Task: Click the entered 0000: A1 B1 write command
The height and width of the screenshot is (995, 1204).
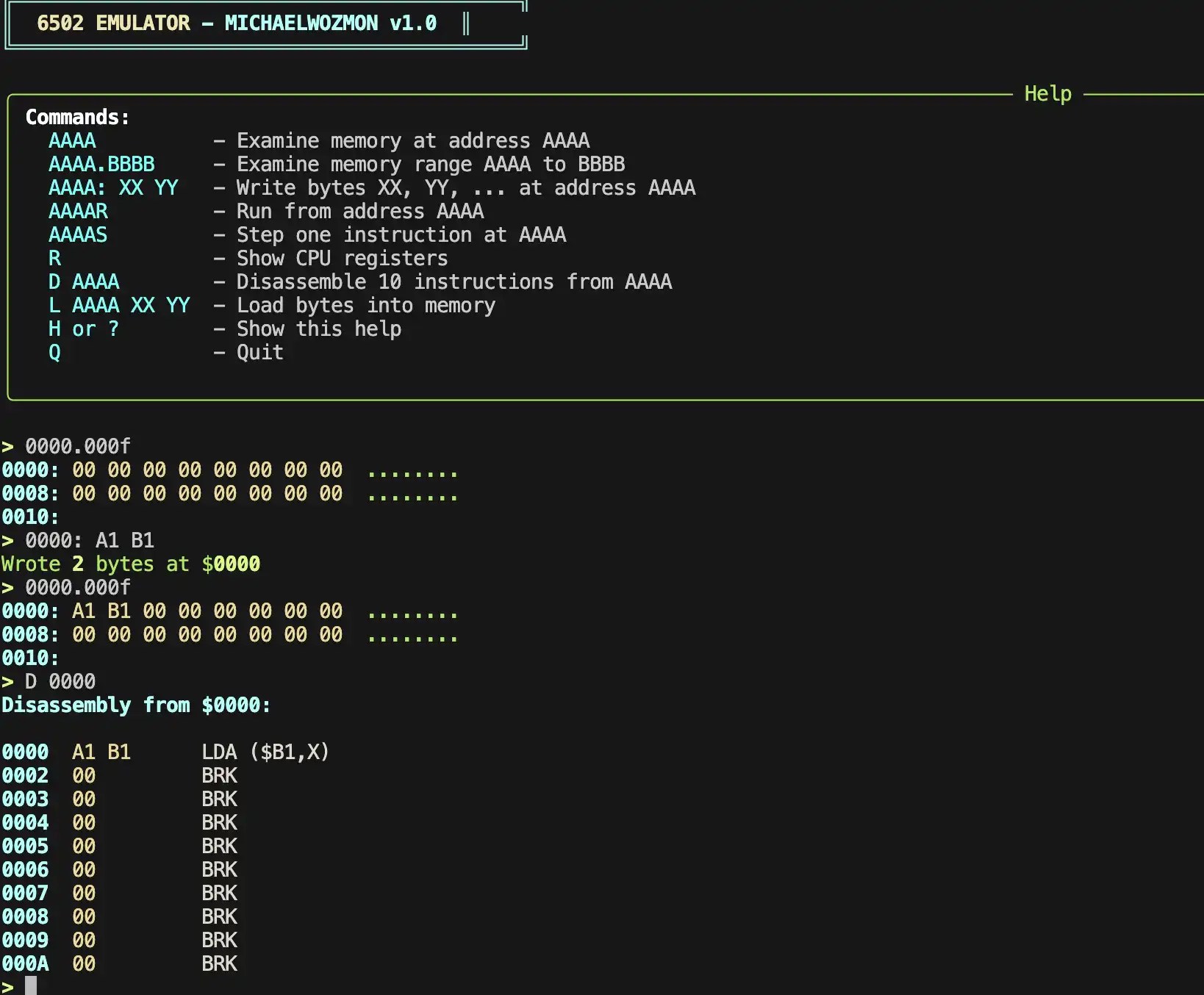Action: click(x=90, y=541)
